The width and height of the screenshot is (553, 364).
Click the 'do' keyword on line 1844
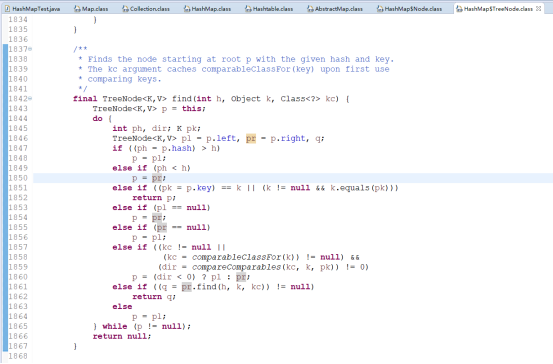point(98,119)
